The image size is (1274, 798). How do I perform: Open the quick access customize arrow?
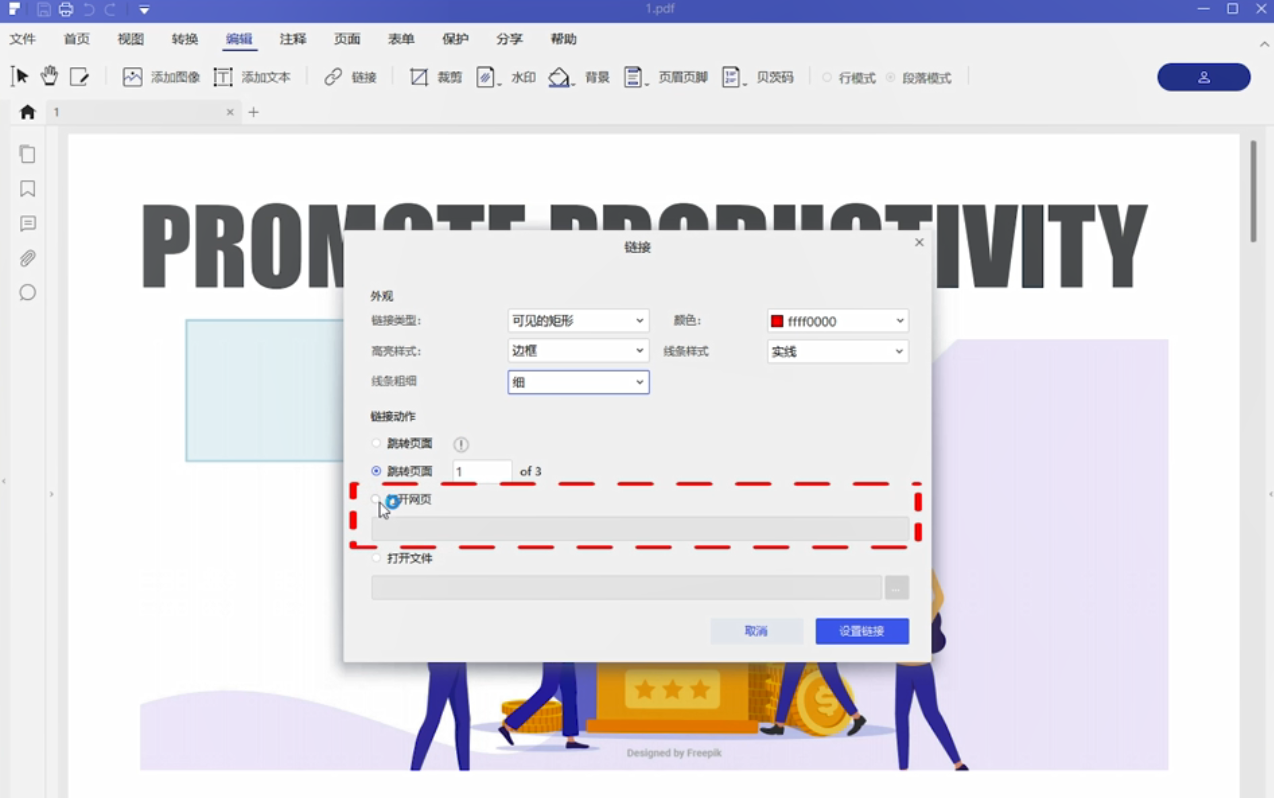pos(145,10)
